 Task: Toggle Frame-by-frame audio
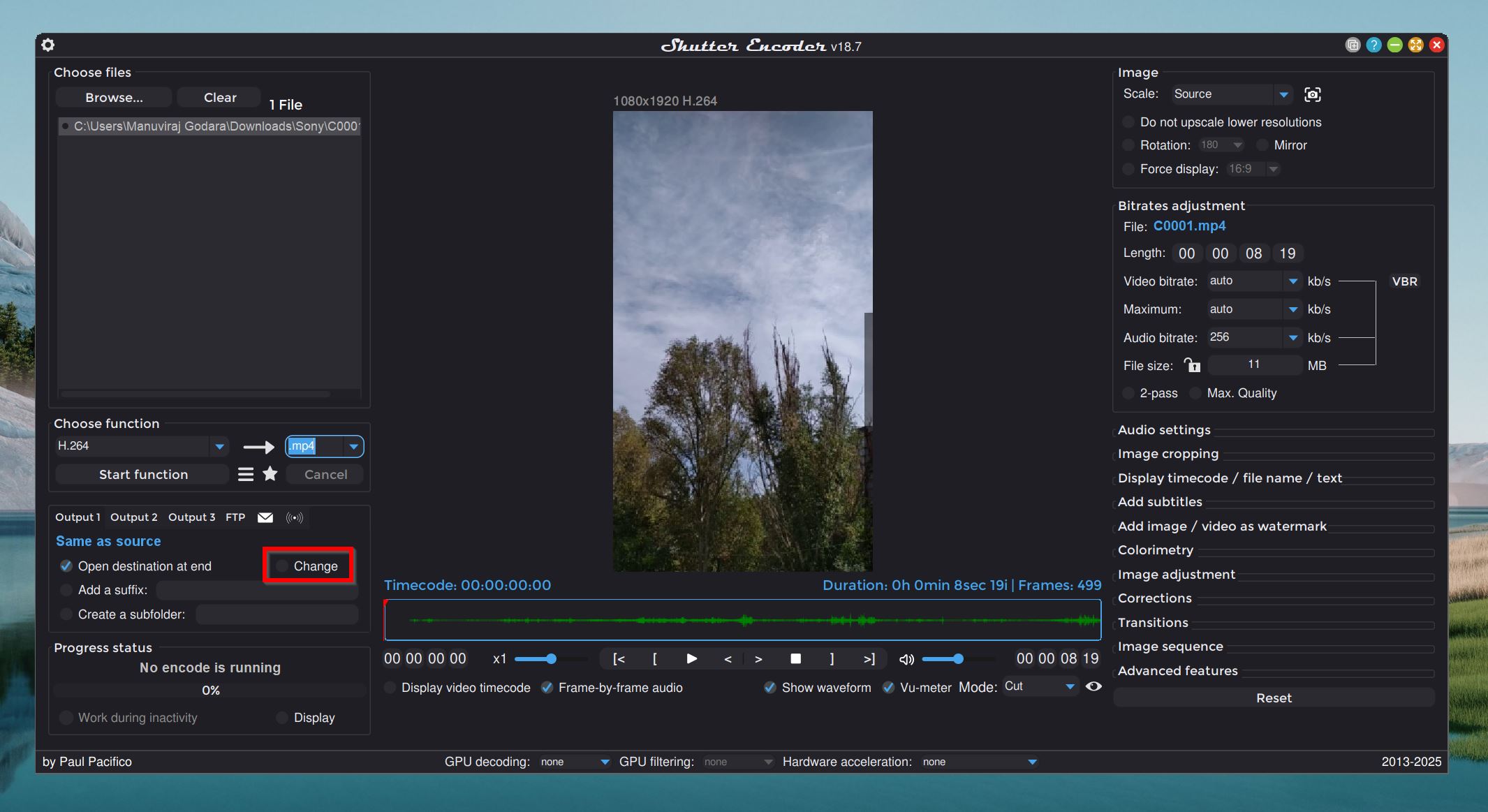pyautogui.click(x=547, y=688)
